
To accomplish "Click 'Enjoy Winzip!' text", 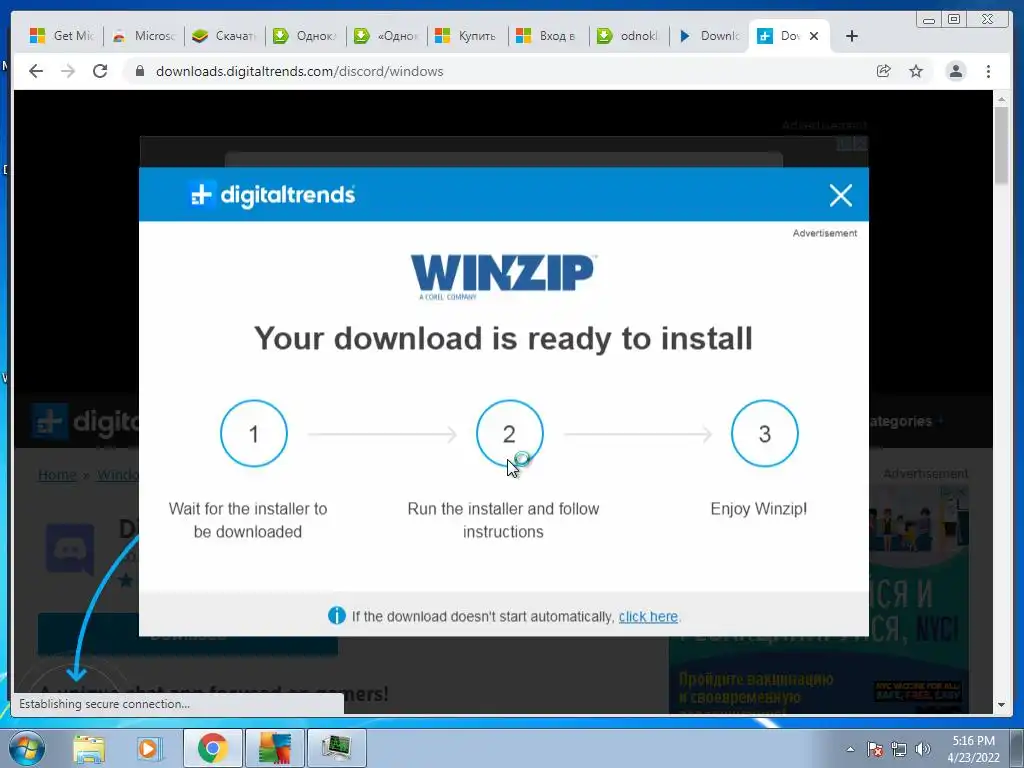I will [x=758, y=509].
